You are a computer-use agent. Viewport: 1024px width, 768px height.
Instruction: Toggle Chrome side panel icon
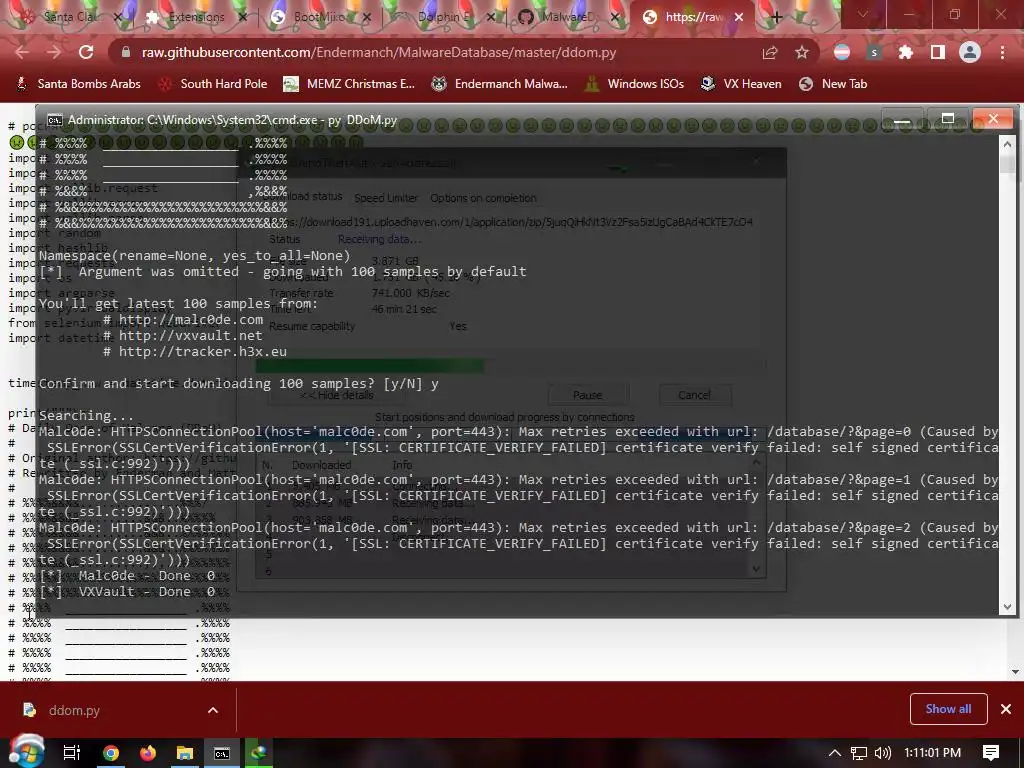pyautogui.click(x=938, y=52)
